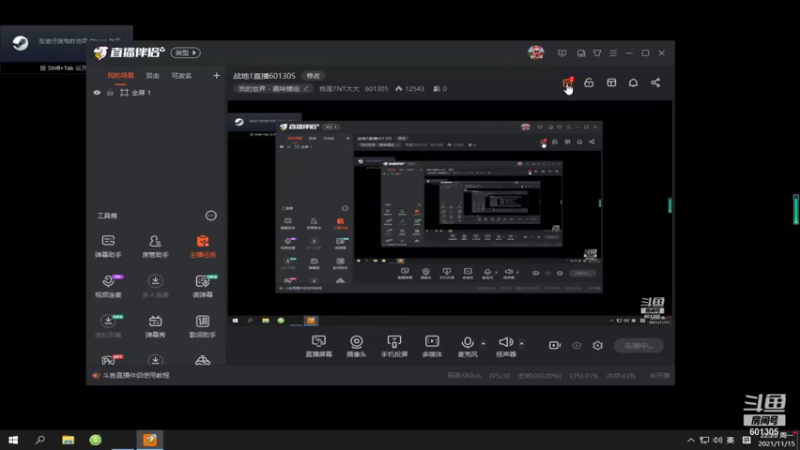
Task: Switch to the 可改名 scene tab
Action: click(182, 76)
